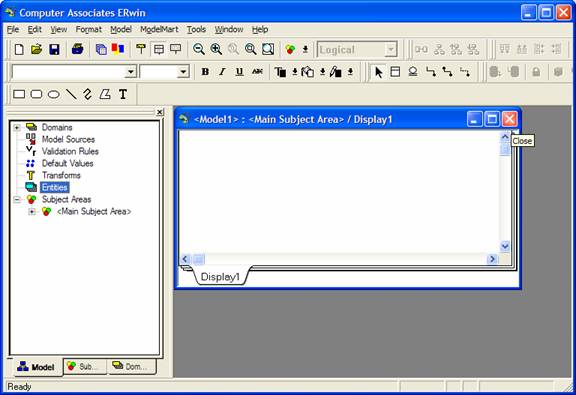This screenshot has height=395, width=576.
Task: Open the font name dropdown
Action: point(130,72)
